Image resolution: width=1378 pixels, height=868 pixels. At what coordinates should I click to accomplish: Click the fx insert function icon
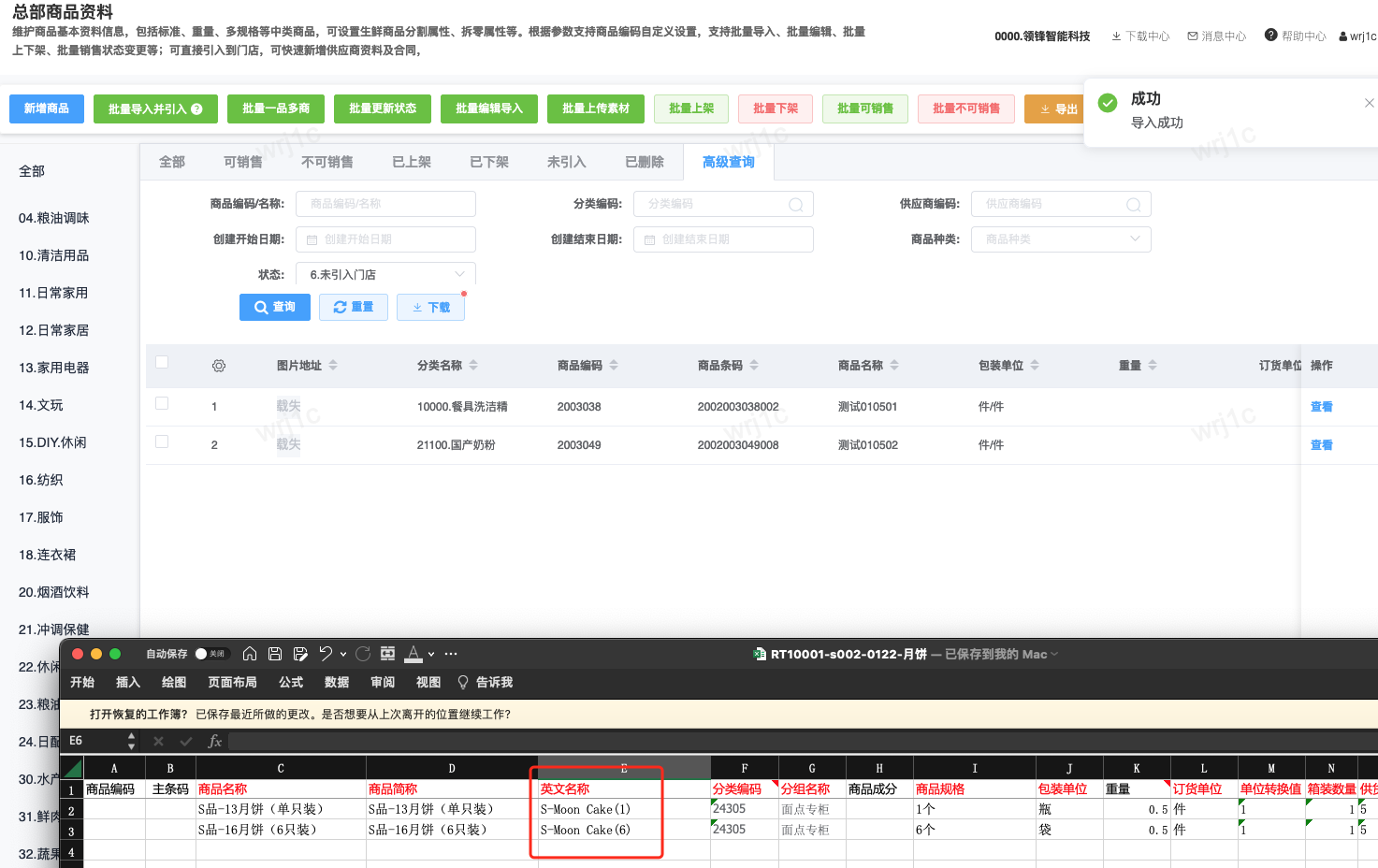click(214, 741)
